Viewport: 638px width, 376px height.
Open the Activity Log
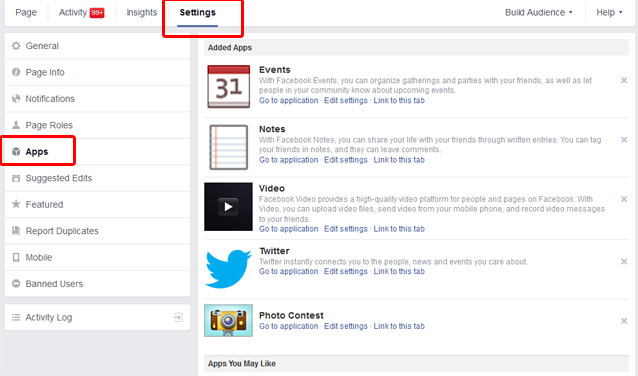[97, 317]
